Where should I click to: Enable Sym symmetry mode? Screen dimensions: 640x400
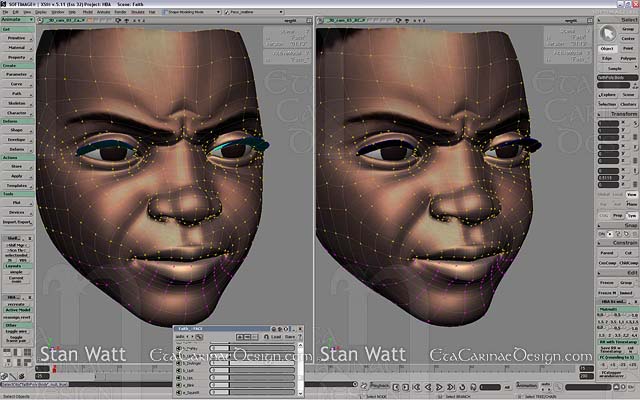[x=630, y=216]
